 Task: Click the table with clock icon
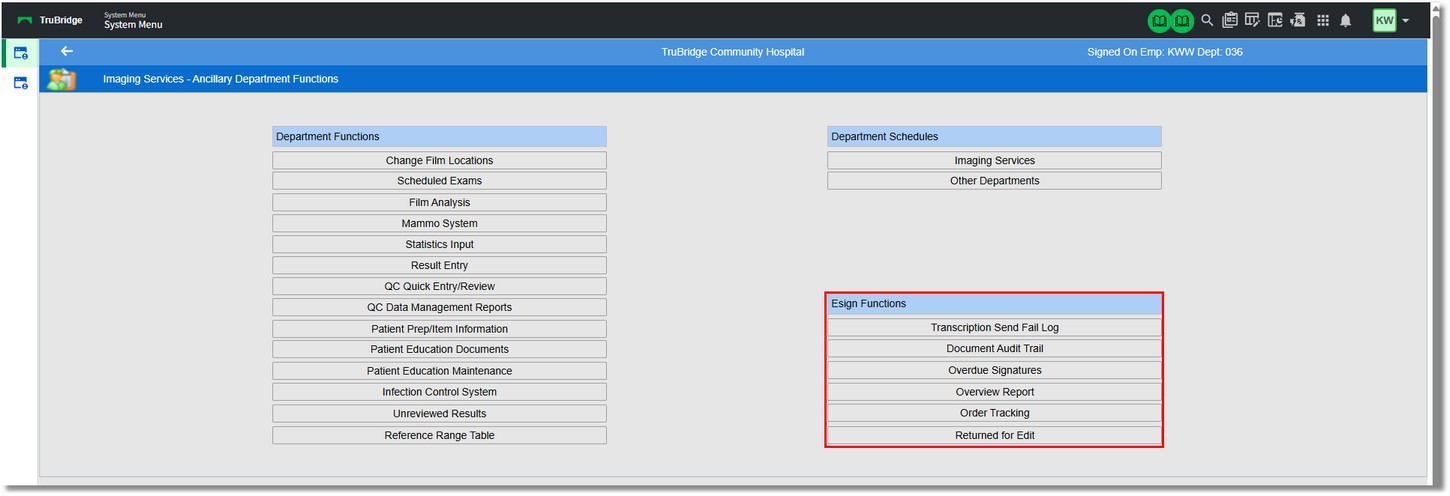[1275, 20]
